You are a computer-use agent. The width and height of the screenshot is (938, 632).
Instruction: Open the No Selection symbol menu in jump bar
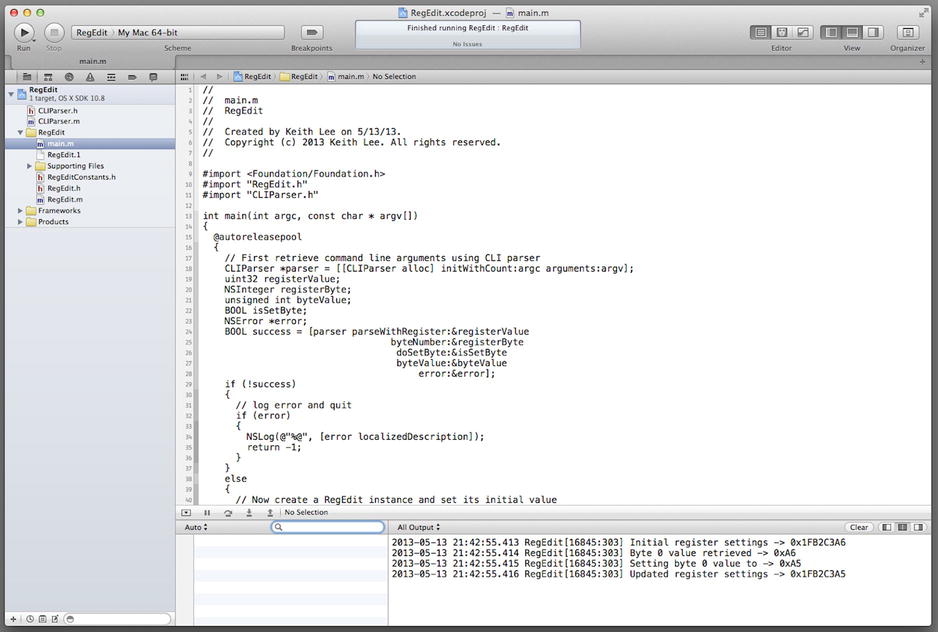[x=394, y=77]
